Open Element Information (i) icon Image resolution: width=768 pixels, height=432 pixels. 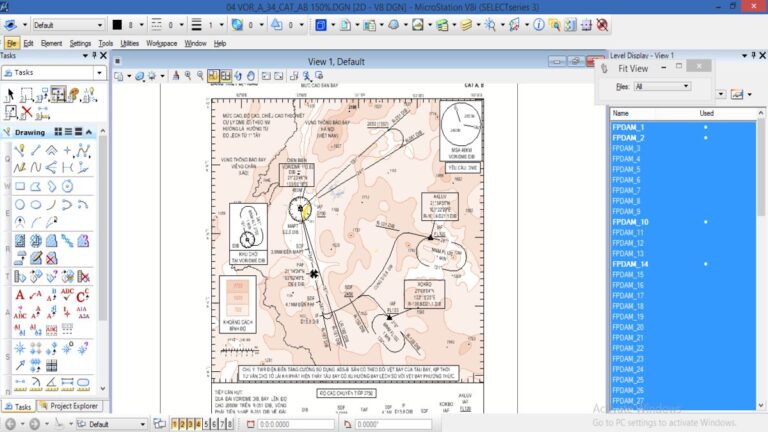coord(538,24)
